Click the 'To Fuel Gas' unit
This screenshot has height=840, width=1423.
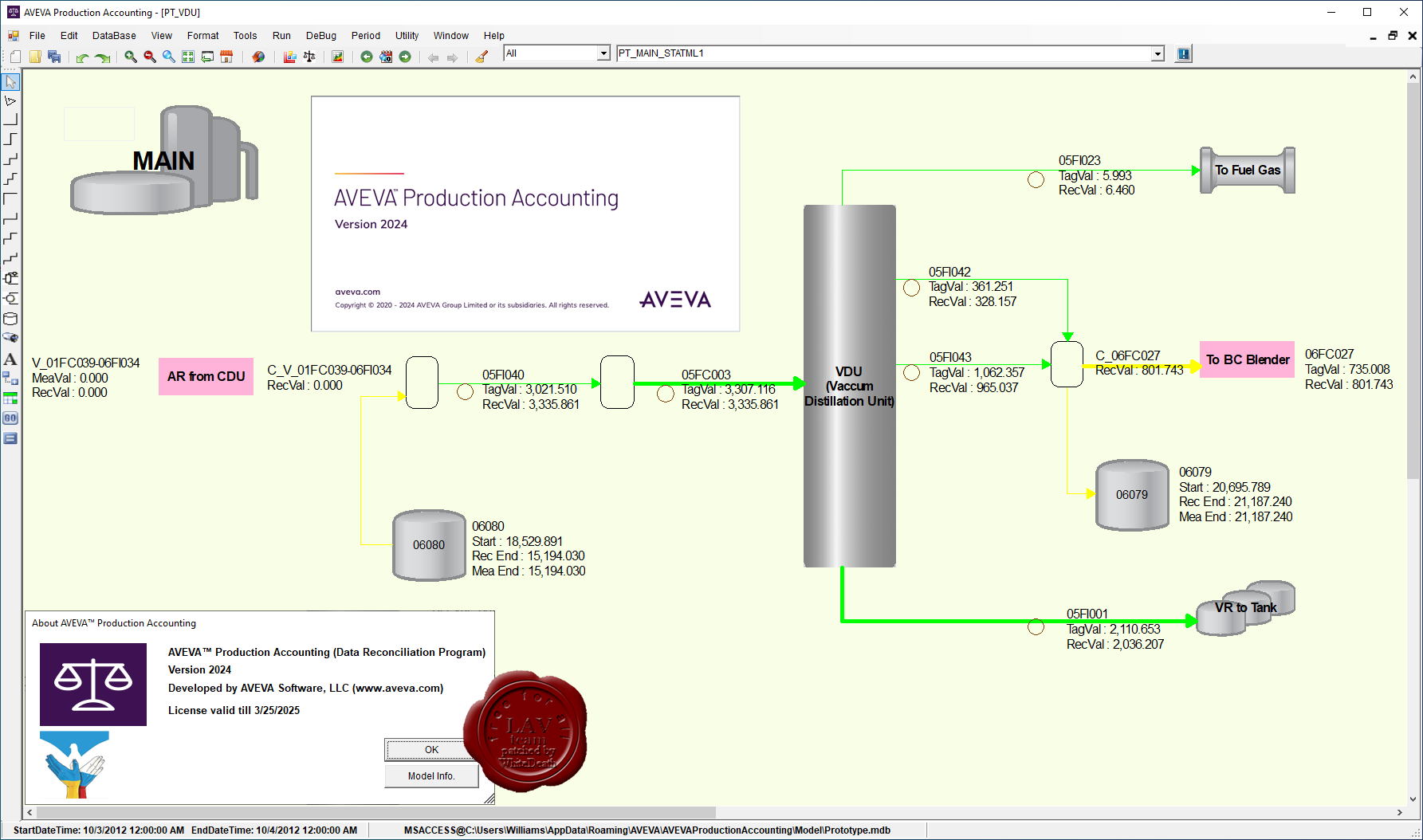tap(1248, 170)
